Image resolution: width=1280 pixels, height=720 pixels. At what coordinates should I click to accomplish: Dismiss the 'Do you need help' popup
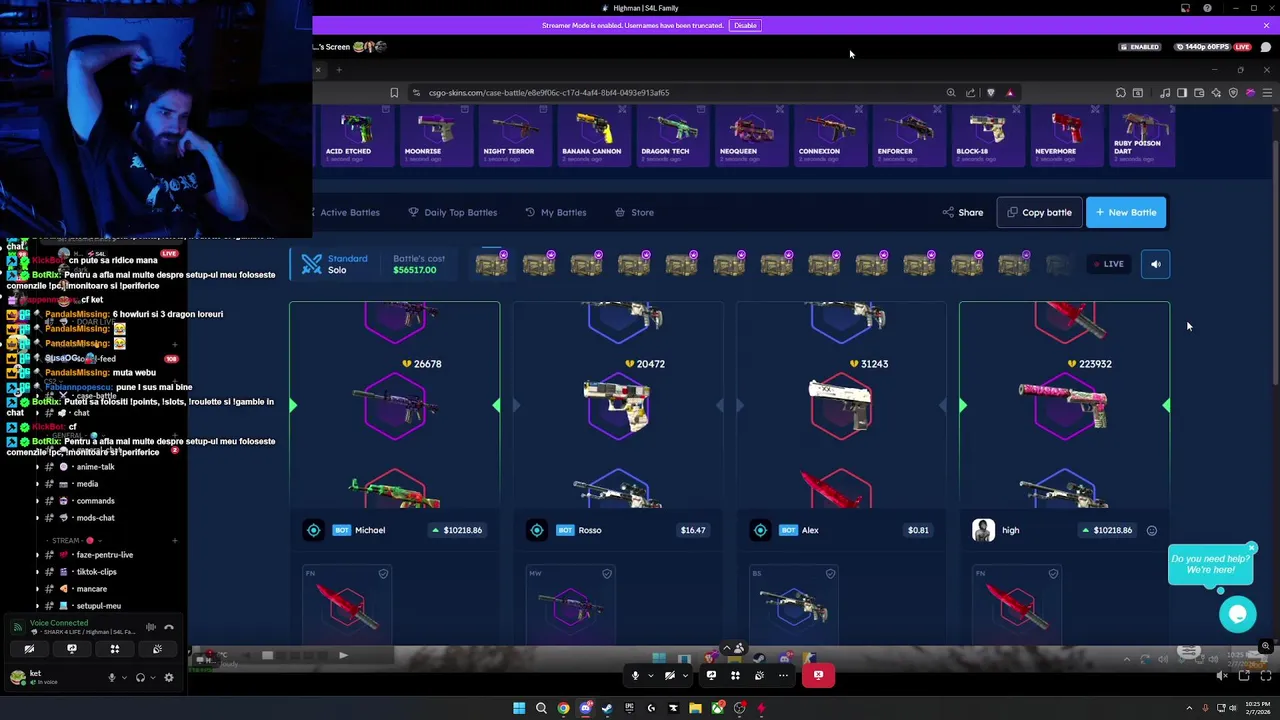(1251, 548)
